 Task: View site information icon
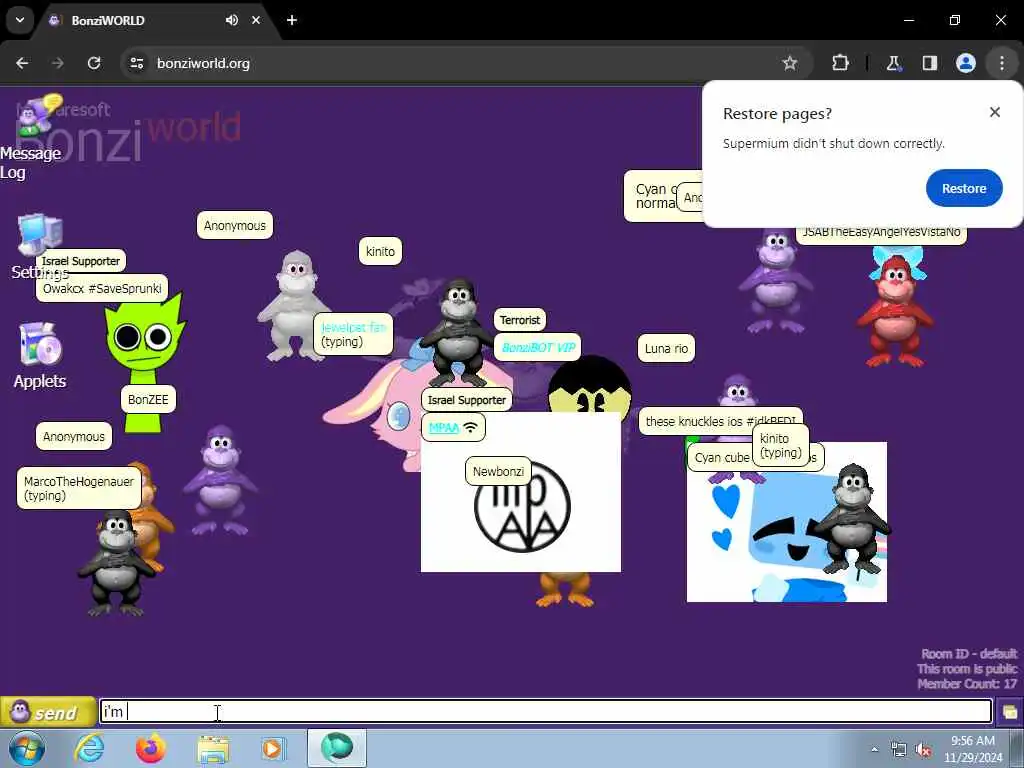tap(136, 63)
